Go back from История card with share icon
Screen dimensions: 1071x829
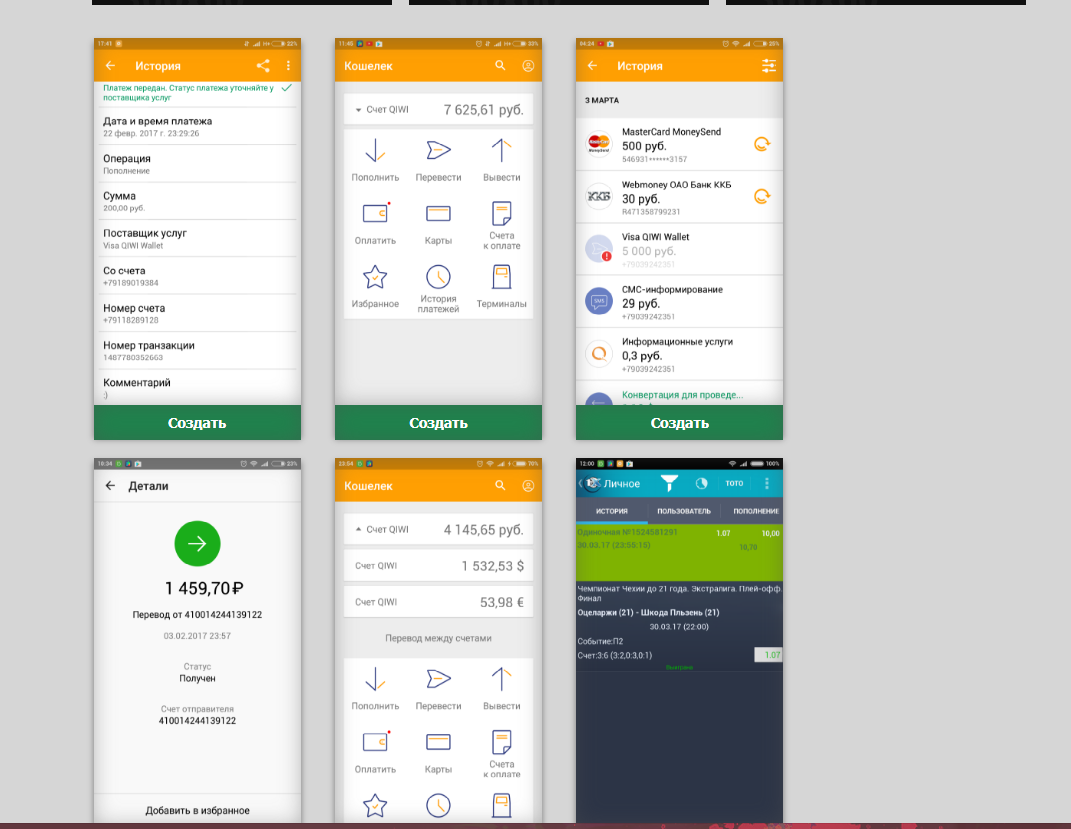(x=111, y=66)
